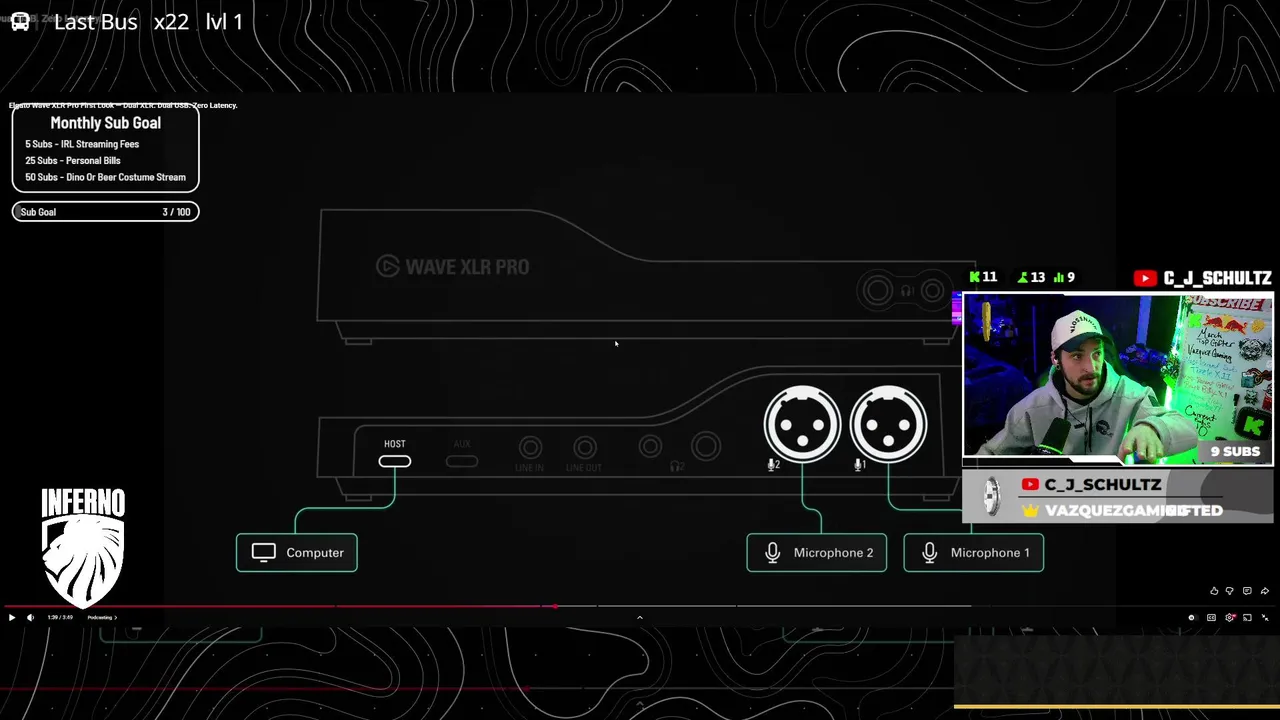Expand the Podcasting chapter list
The image size is (1280, 720).
102,618
